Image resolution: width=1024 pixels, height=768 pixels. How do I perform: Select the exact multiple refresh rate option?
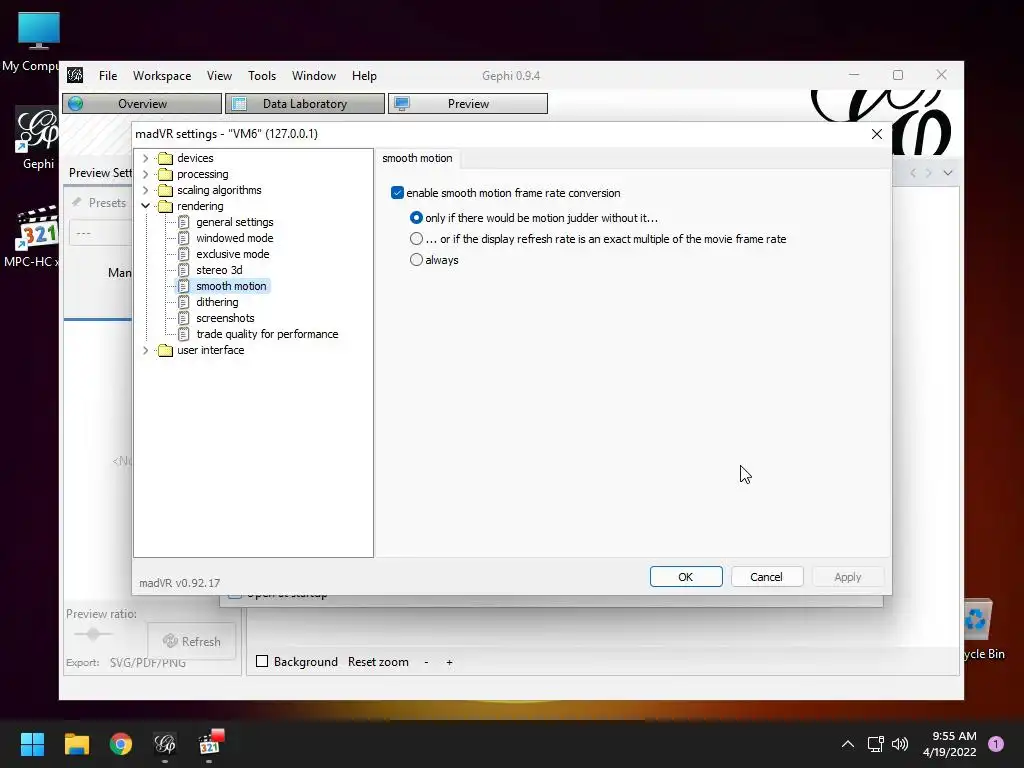click(x=416, y=238)
